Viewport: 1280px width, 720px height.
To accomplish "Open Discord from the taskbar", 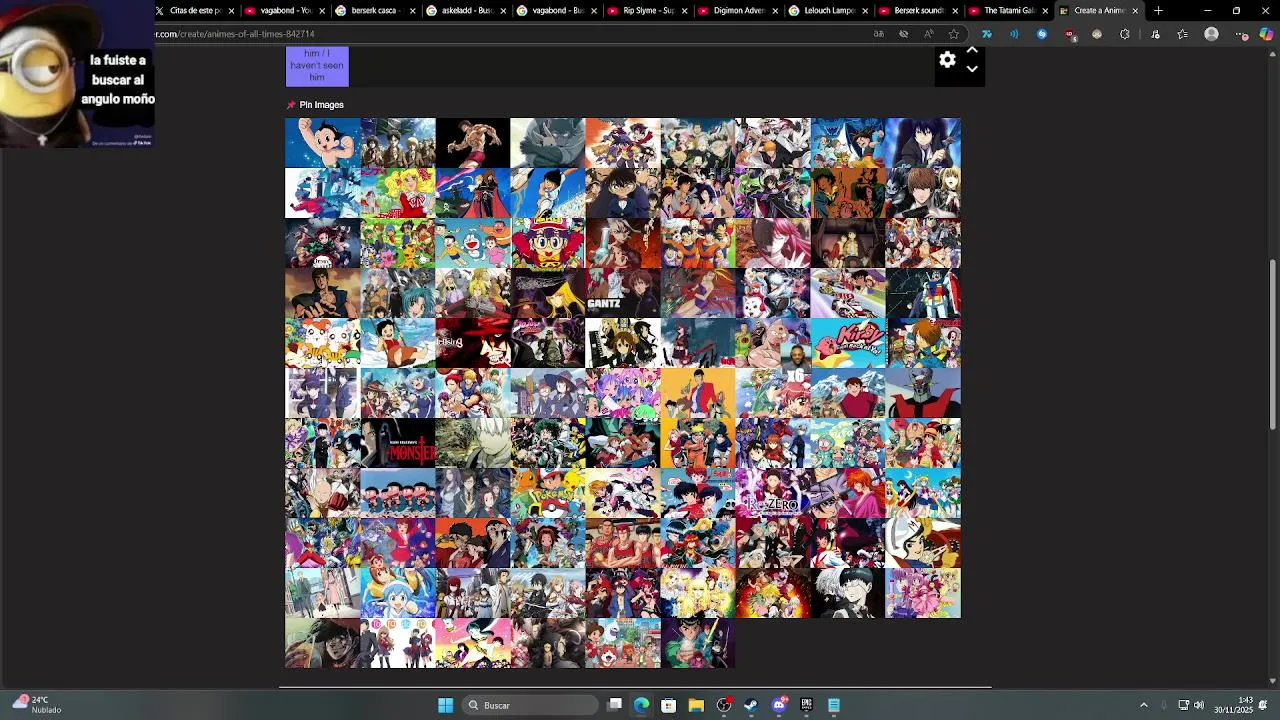I will tap(779, 705).
